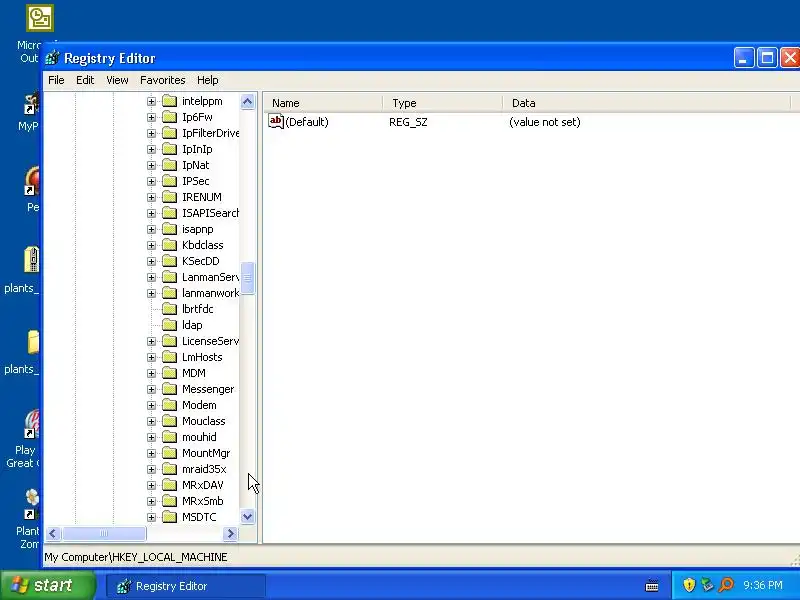800x600 pixels.
Task: Click the Registry Editor taskbar button
Action: (186, 586)
